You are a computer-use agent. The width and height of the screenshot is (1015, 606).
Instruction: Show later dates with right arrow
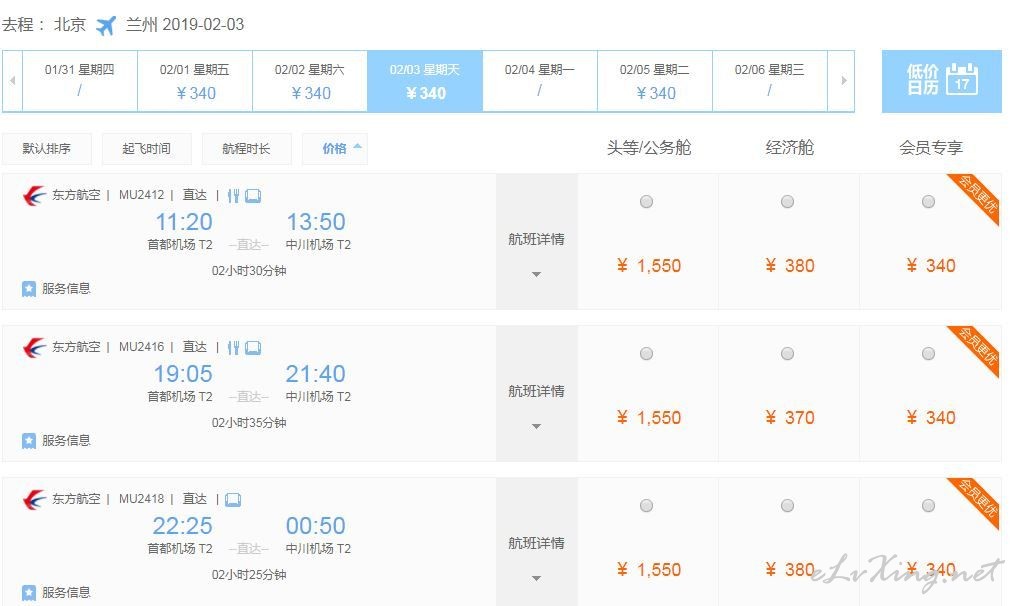click(x=843, y=81)
